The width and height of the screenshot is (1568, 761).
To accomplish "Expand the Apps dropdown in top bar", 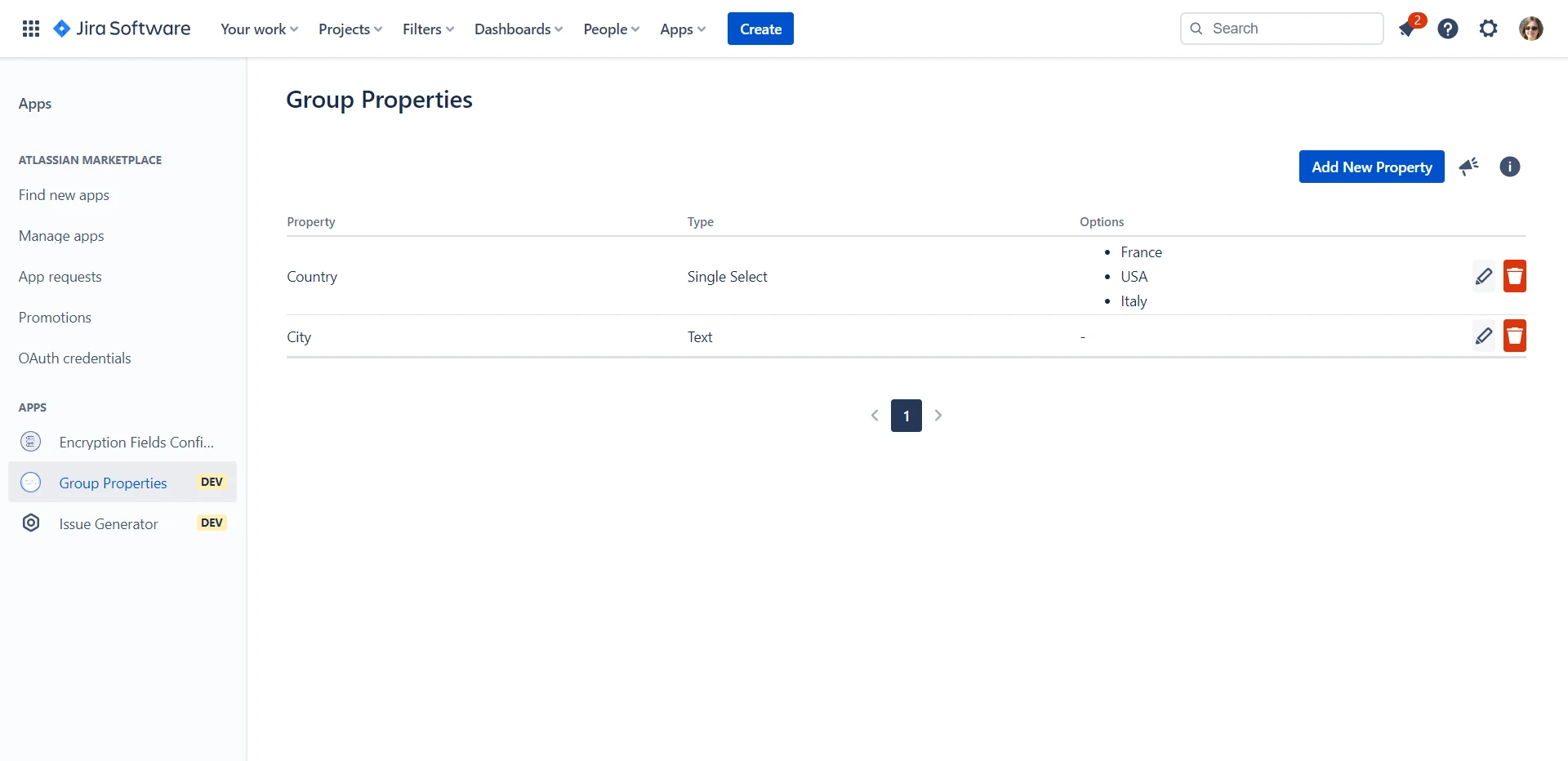I will [683, 29].
